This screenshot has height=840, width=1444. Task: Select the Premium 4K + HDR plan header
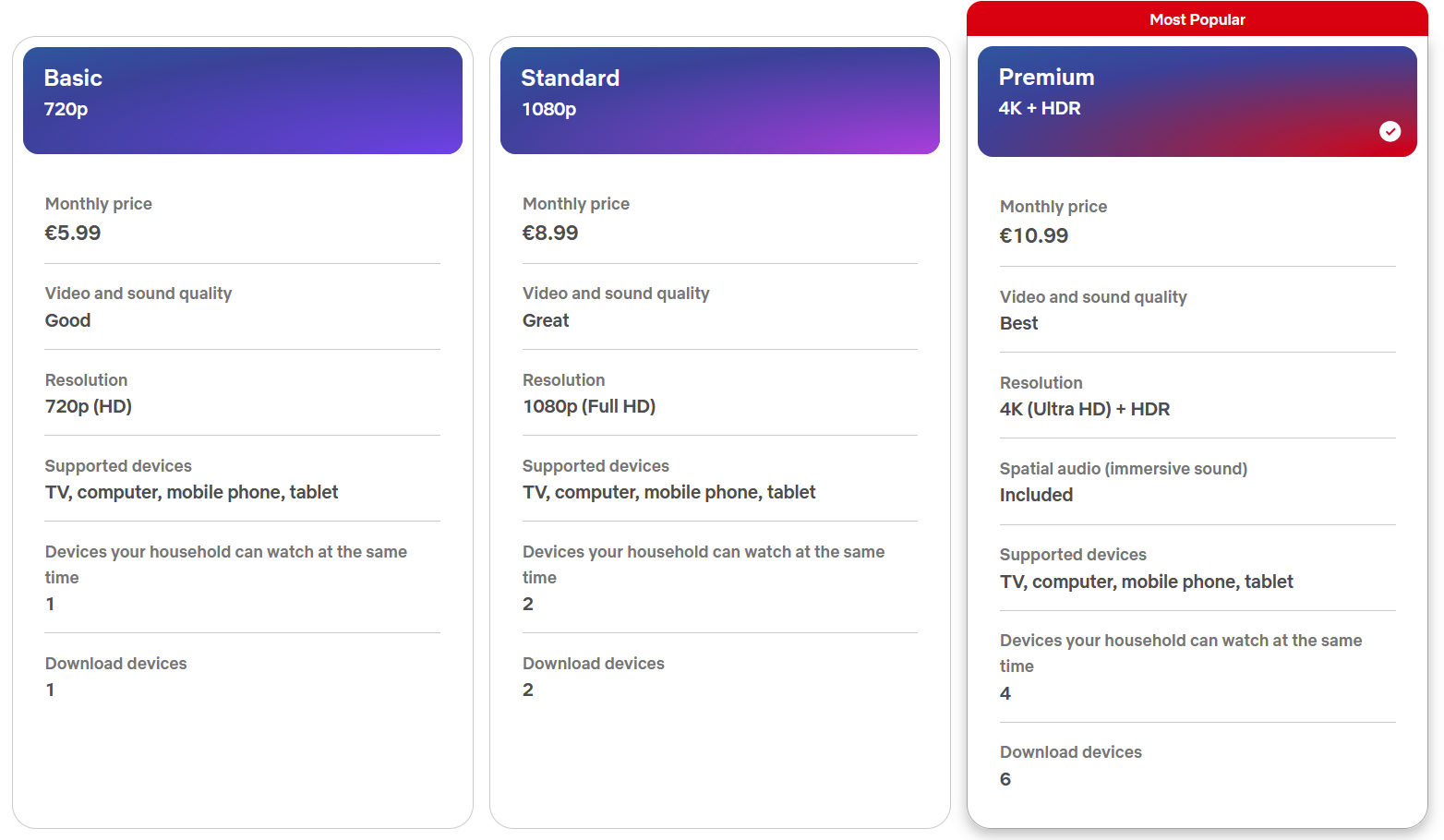click(x=1197, y=102)
